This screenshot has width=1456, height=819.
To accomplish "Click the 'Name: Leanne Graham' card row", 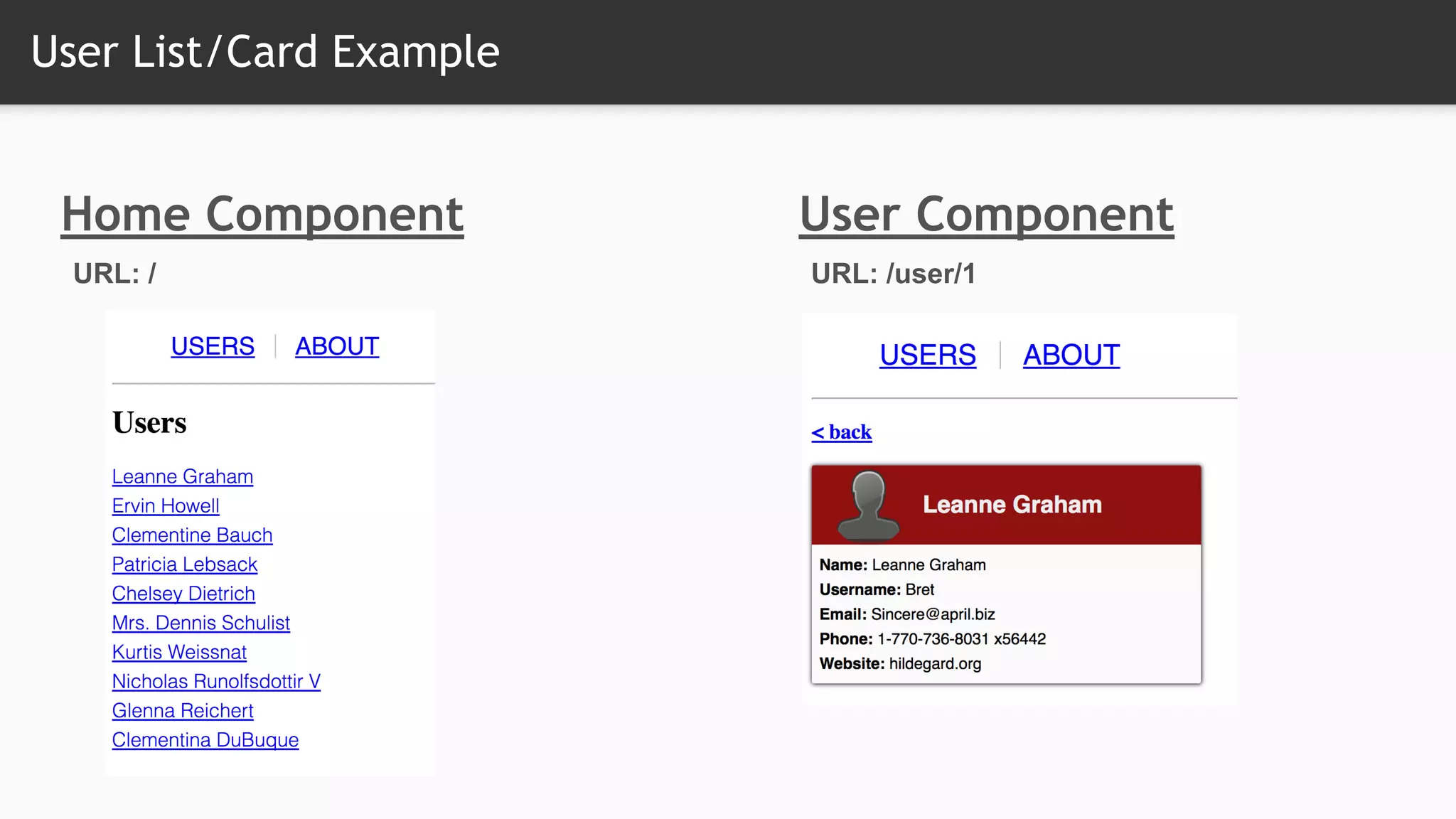I will click(903, 564).
